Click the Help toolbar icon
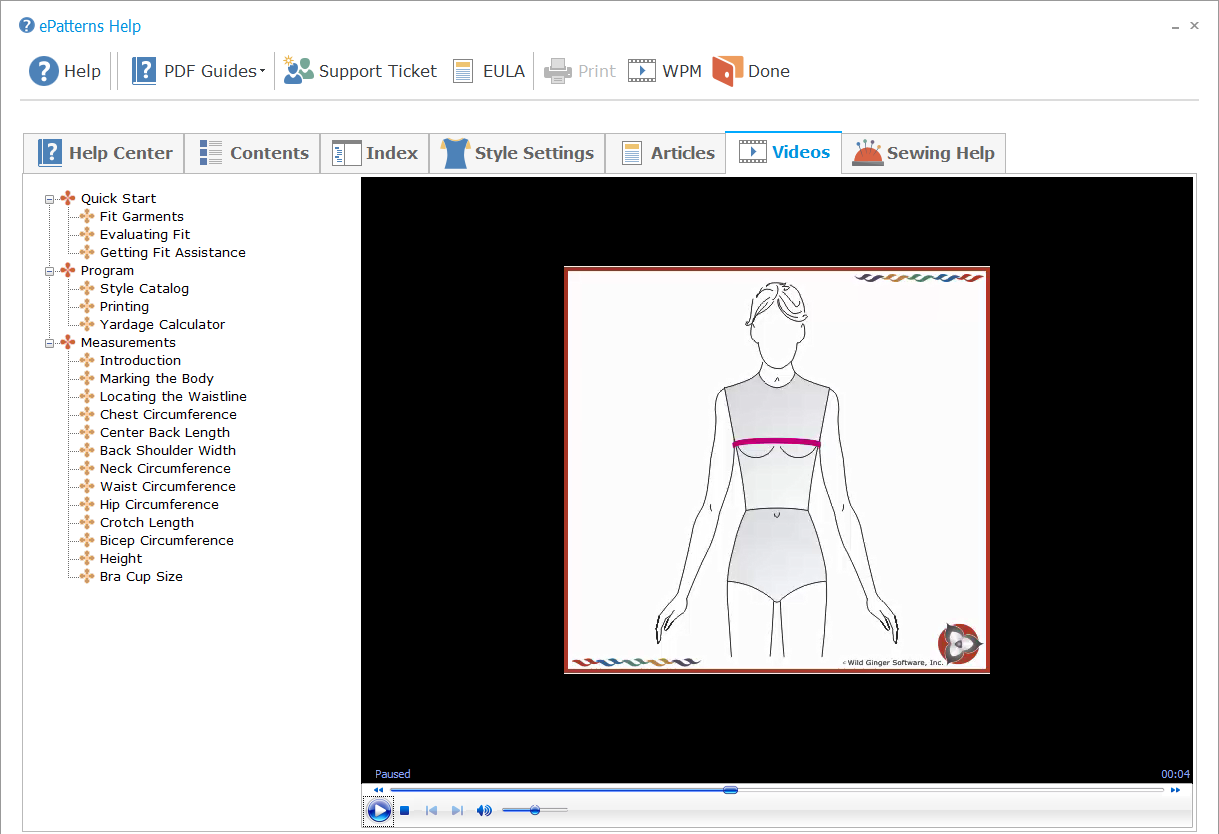 [44, 71]
